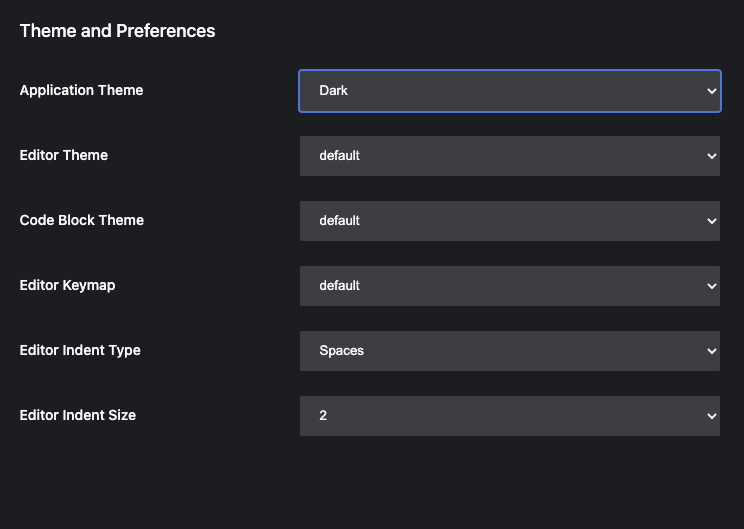Open the Editor Indent Size dropdown
Image resolution: width=744 pixels, height=529 pixels.
(x=509, y=416)
